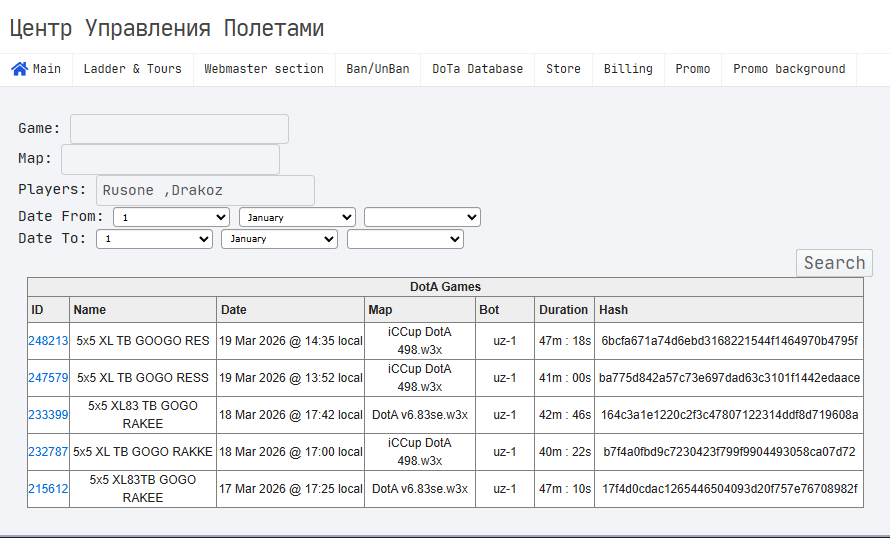Image resolution: width=890 pixels, height=538 pixels.
Task: Open the Billing section
Action: 628,69
